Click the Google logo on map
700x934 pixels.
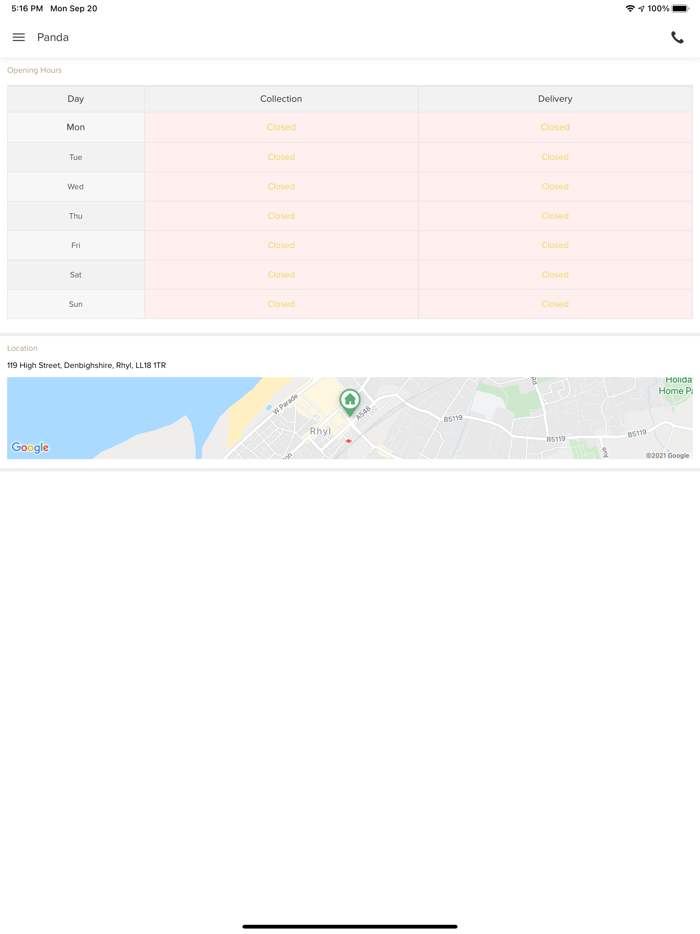(x=30, y=447)
